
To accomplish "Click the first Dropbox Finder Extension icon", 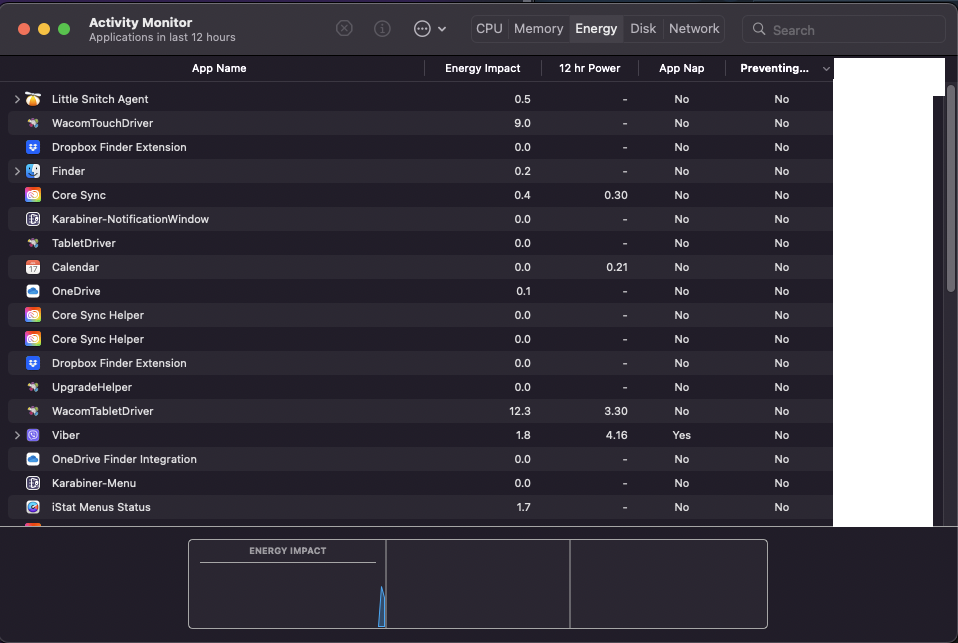I will 33,147.
